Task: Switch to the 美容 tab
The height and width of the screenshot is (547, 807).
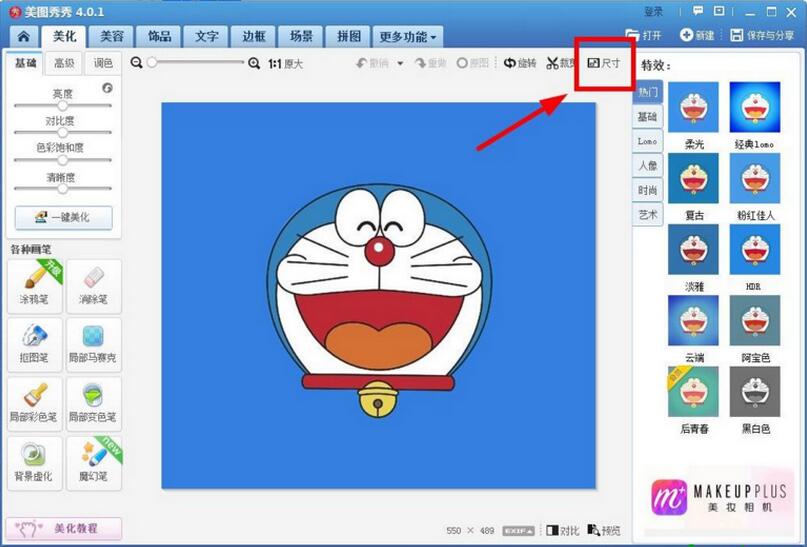Action: pos(112,37)
